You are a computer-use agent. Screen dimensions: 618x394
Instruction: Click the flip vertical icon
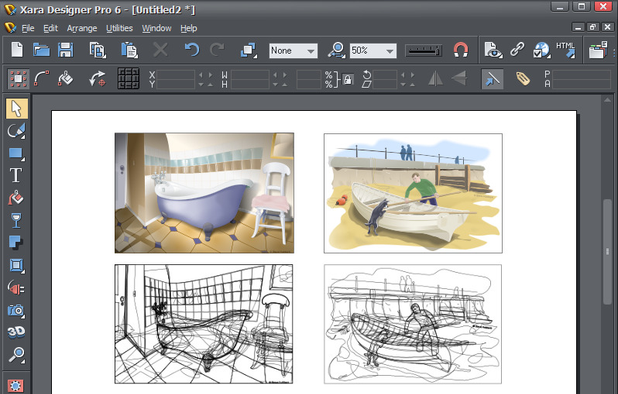point(459,78)
